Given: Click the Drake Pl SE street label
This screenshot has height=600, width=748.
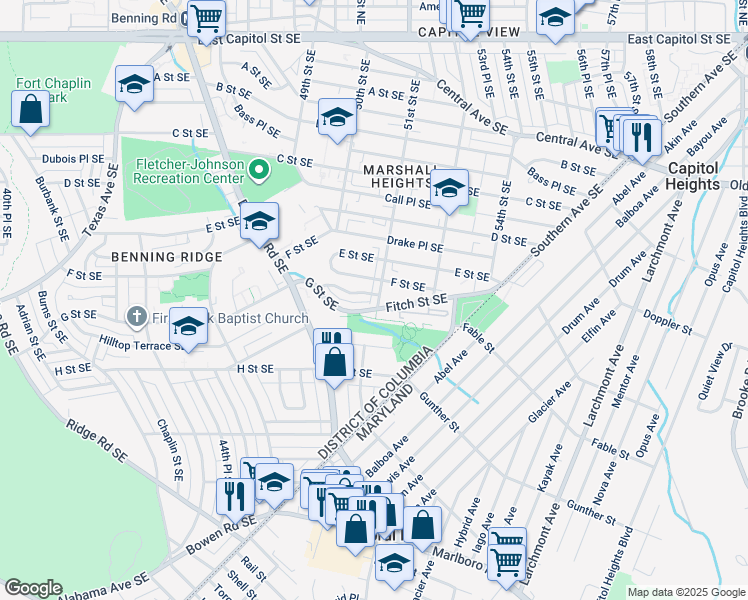Looking at the screenshot, I should (x=415, y=244).
